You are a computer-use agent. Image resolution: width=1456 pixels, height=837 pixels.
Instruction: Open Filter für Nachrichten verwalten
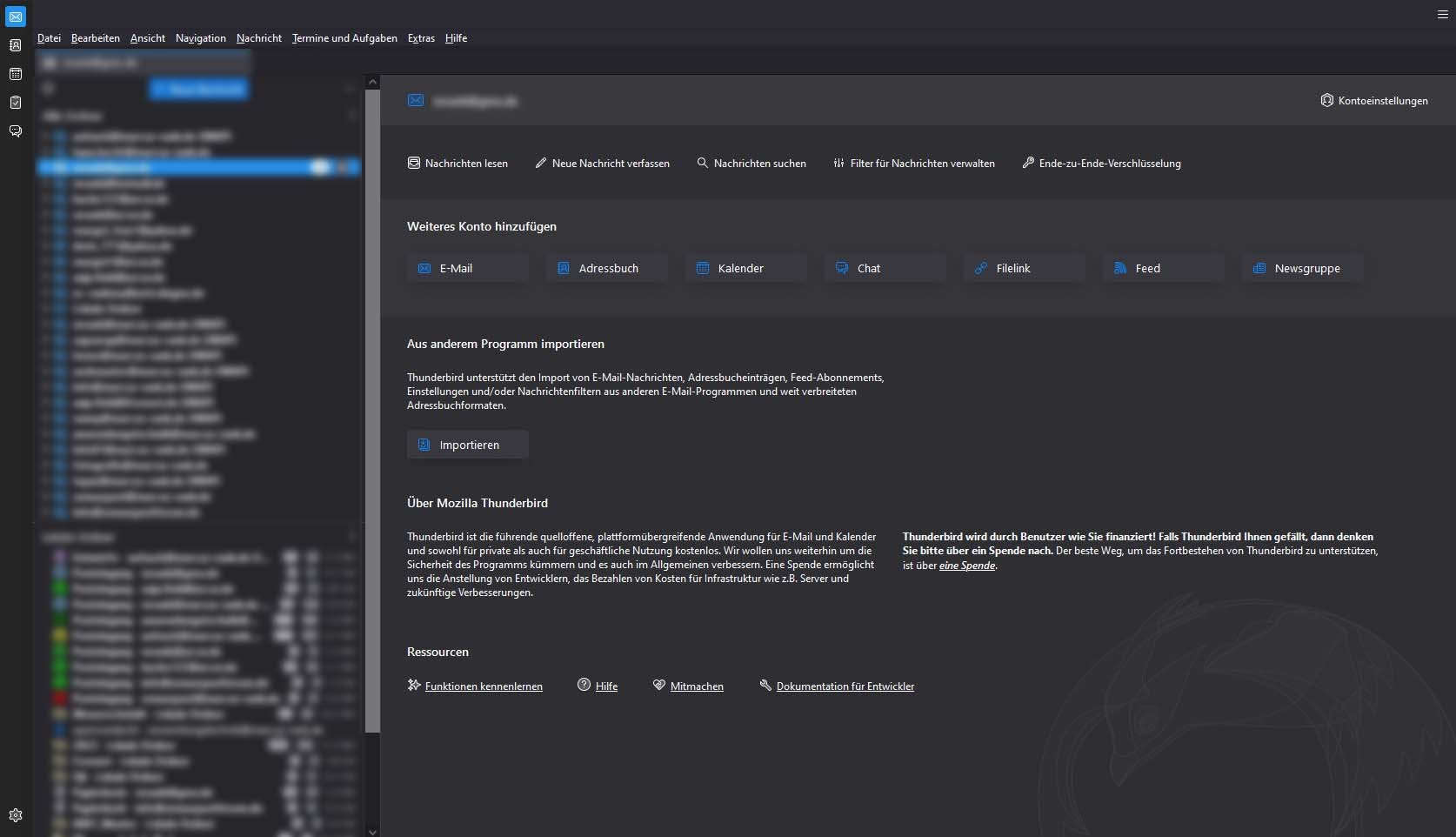(x=914, y=164)
